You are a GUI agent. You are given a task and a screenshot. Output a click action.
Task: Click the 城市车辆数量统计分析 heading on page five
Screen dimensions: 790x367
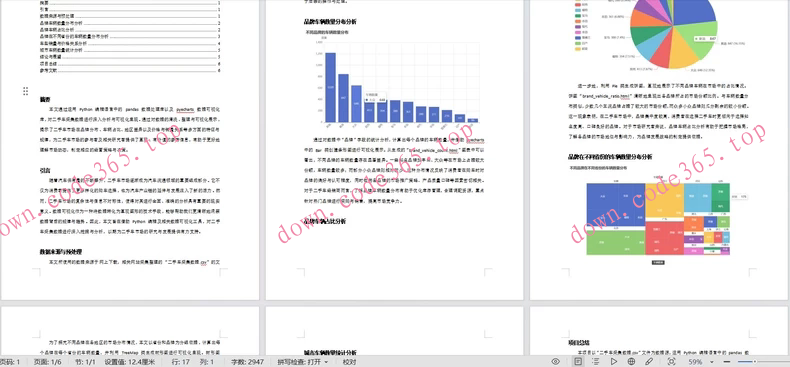330,352
